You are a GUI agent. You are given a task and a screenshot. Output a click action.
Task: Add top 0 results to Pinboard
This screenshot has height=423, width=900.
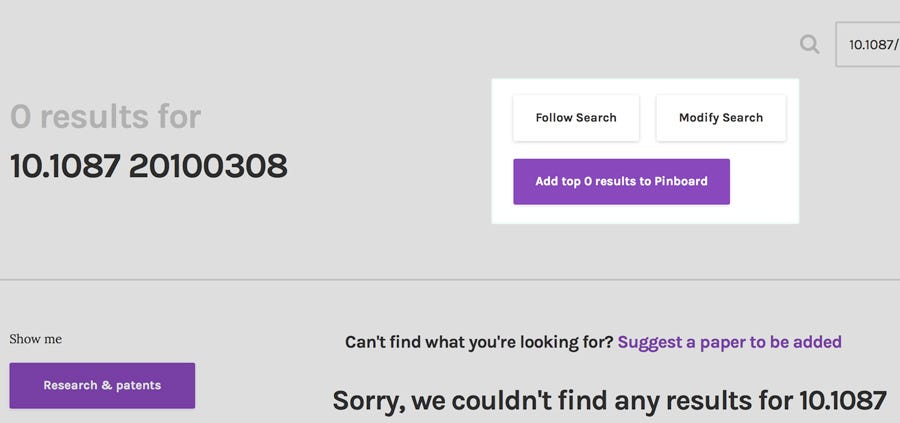point(621,181)
